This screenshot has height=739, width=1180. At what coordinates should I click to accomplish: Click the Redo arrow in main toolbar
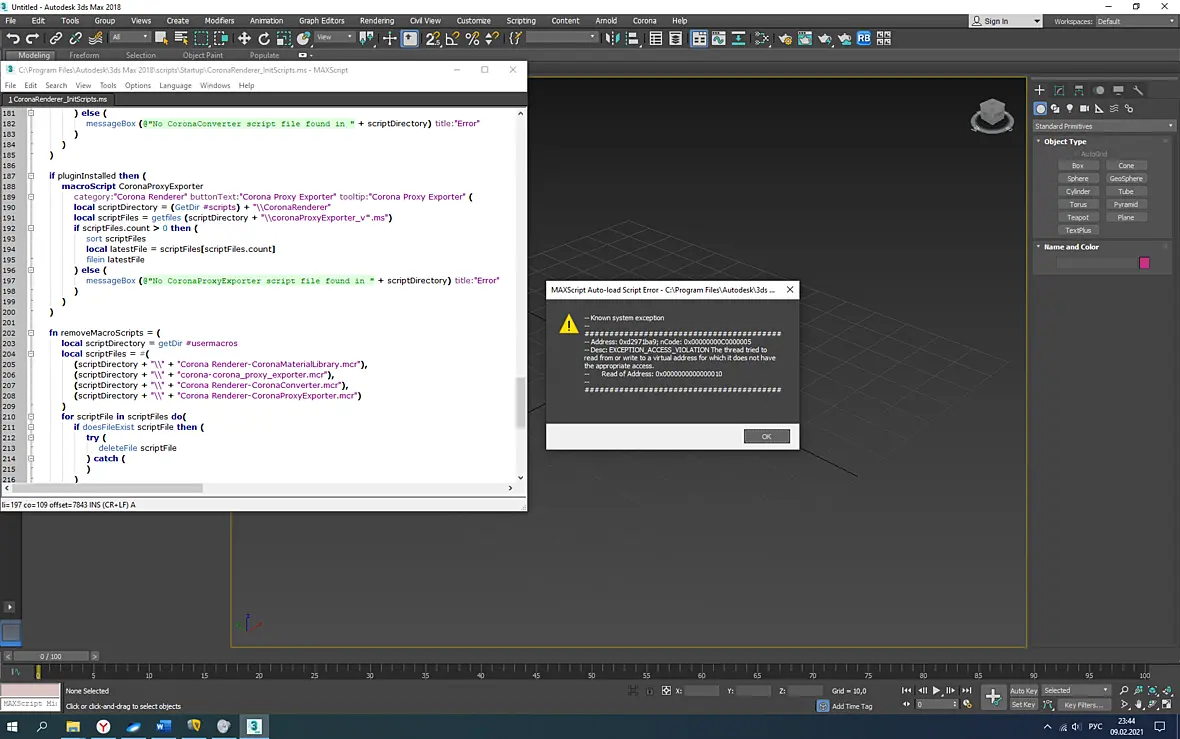click(32, 38)
